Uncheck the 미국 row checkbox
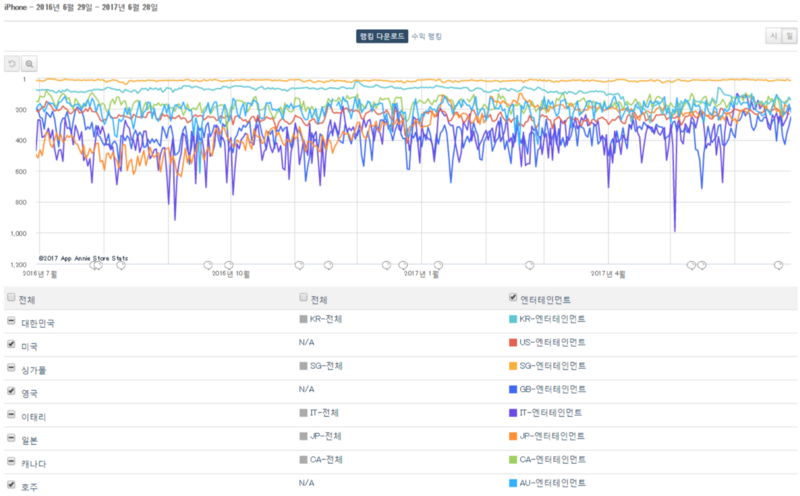The height and width of the screenshot is (496, 800). (11, 344)
